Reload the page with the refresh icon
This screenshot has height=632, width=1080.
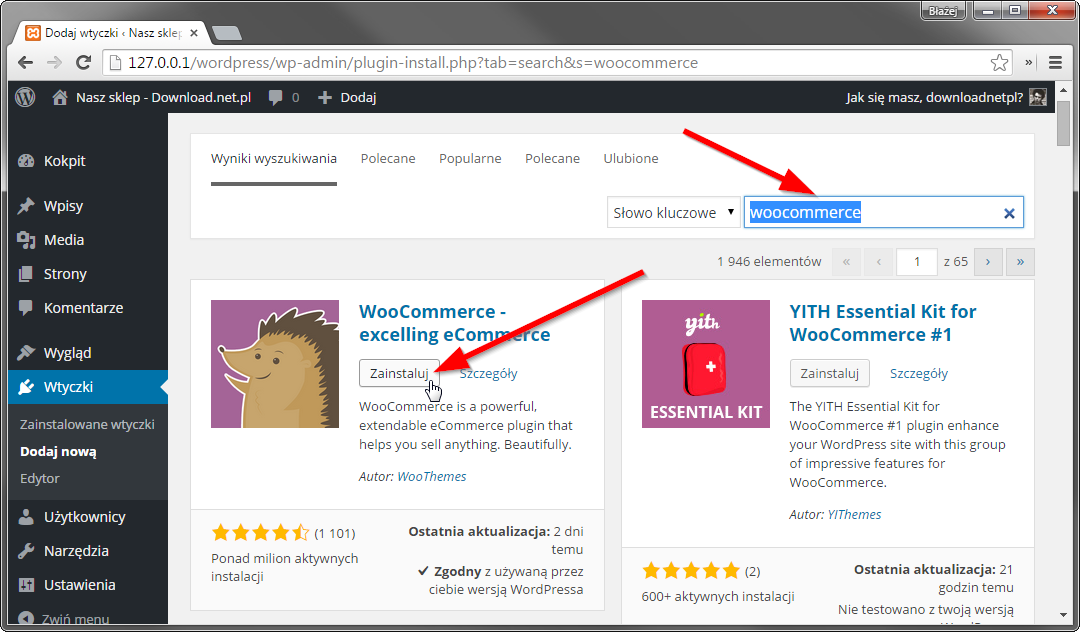point(83,63)
